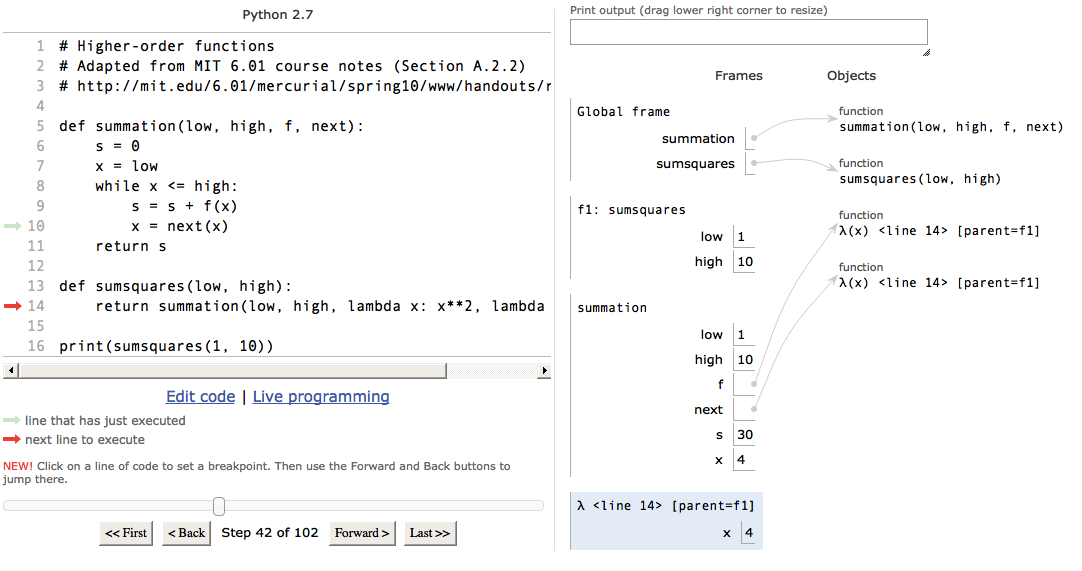The width and height of the screenshot is (1082, 571).
Task: Click the execution step slider handle
Action: [219, 506]
